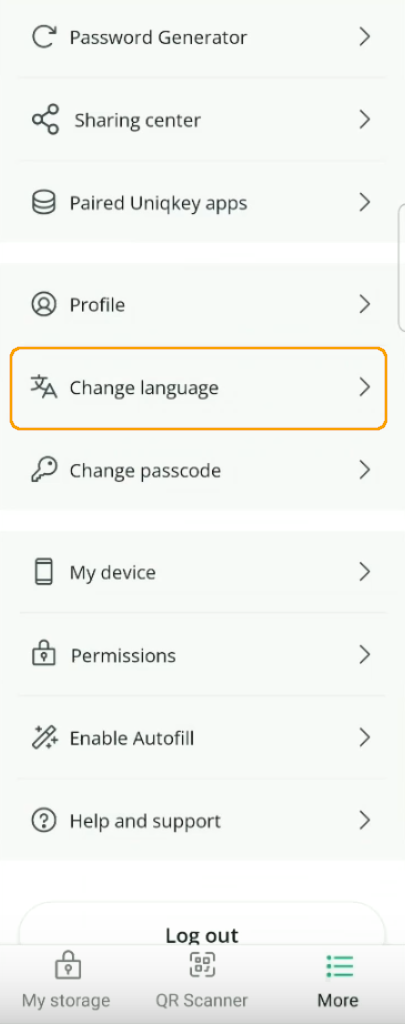Expand Change passcode chevron arrow
Screen dimensions: 405x1024
(364, 470)
